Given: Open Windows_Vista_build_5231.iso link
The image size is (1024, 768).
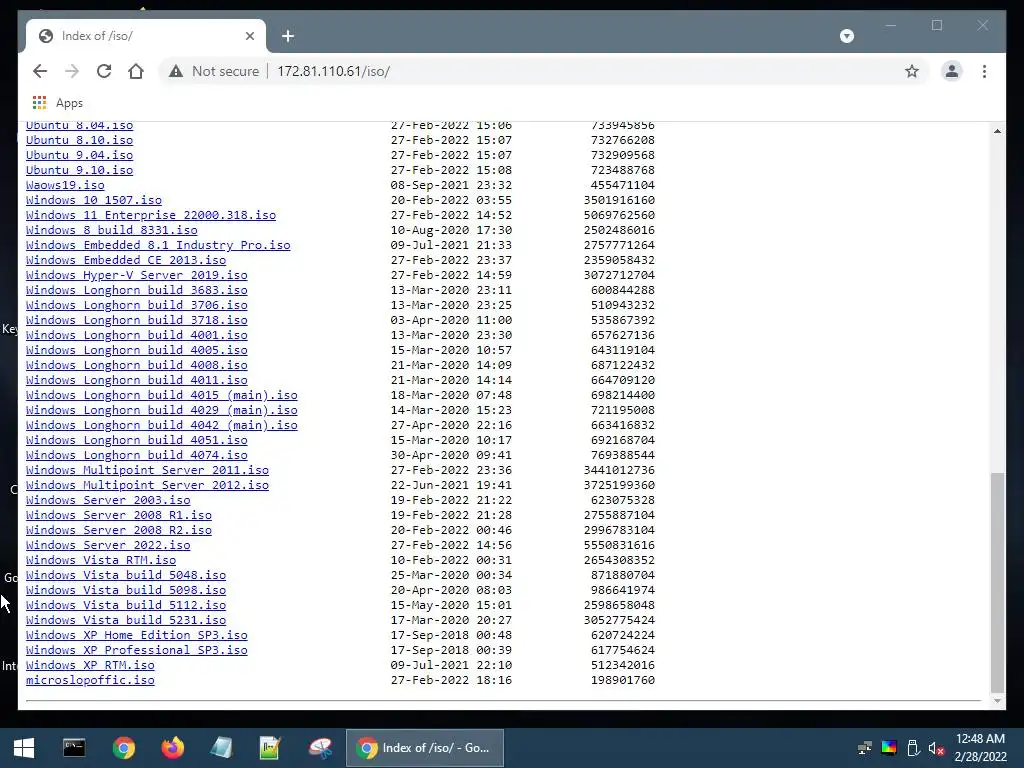Looking at the screenshot, I should pos(125,620).
